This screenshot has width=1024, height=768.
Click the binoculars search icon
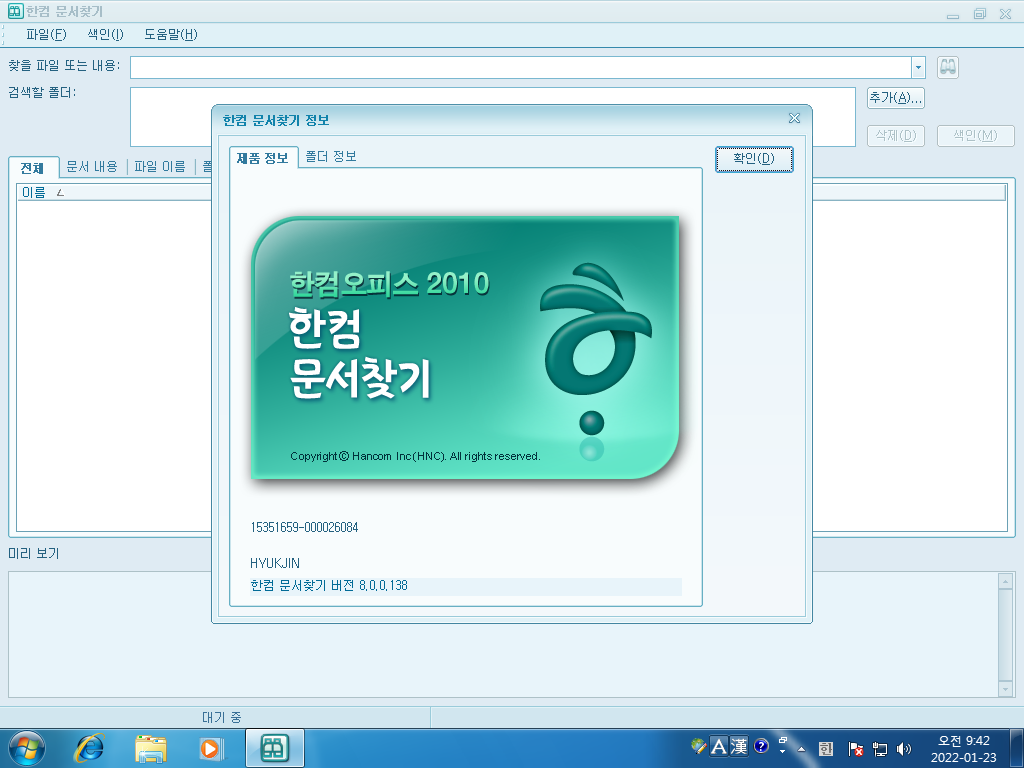tap(948, 67)
